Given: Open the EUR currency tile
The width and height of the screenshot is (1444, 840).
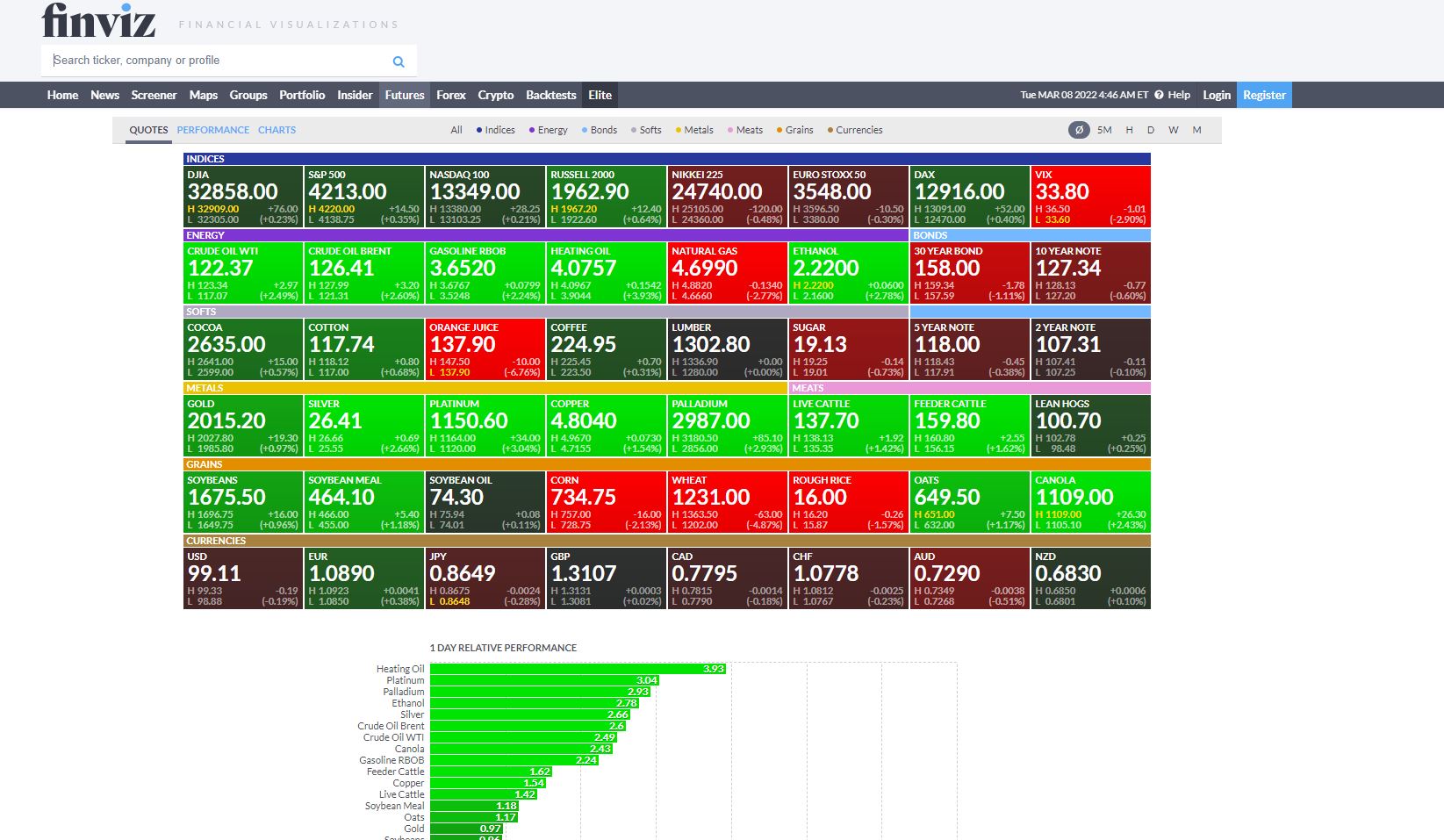Looking at the screenshot, I should 363,578.
